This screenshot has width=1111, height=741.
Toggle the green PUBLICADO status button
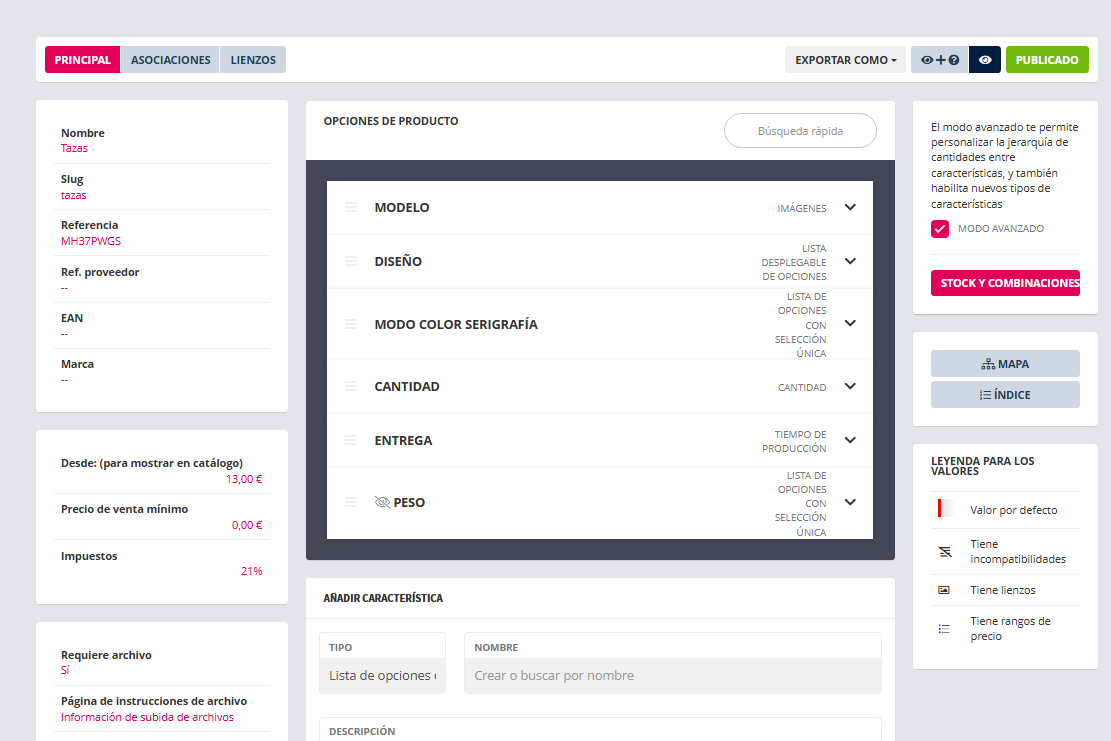[x=1046, y=60]
